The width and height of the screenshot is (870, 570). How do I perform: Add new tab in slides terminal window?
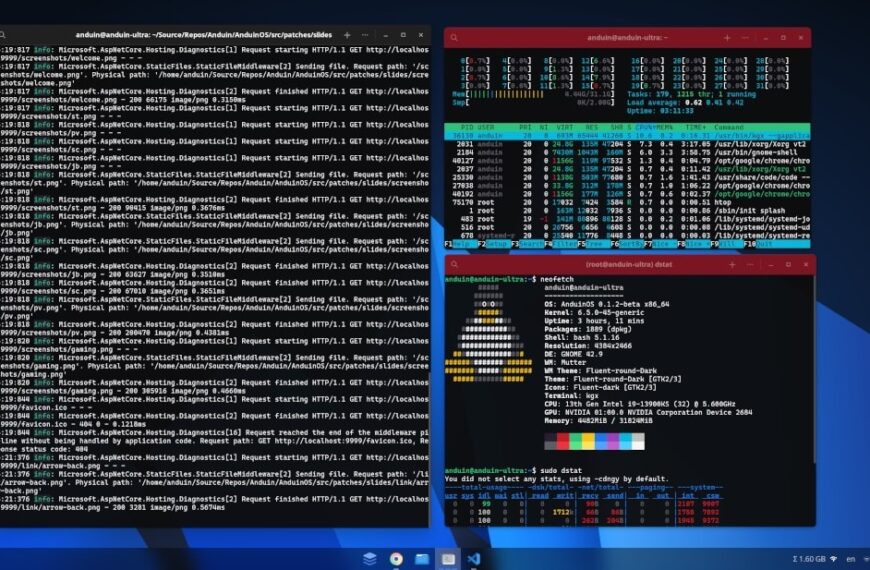[347, 35]
